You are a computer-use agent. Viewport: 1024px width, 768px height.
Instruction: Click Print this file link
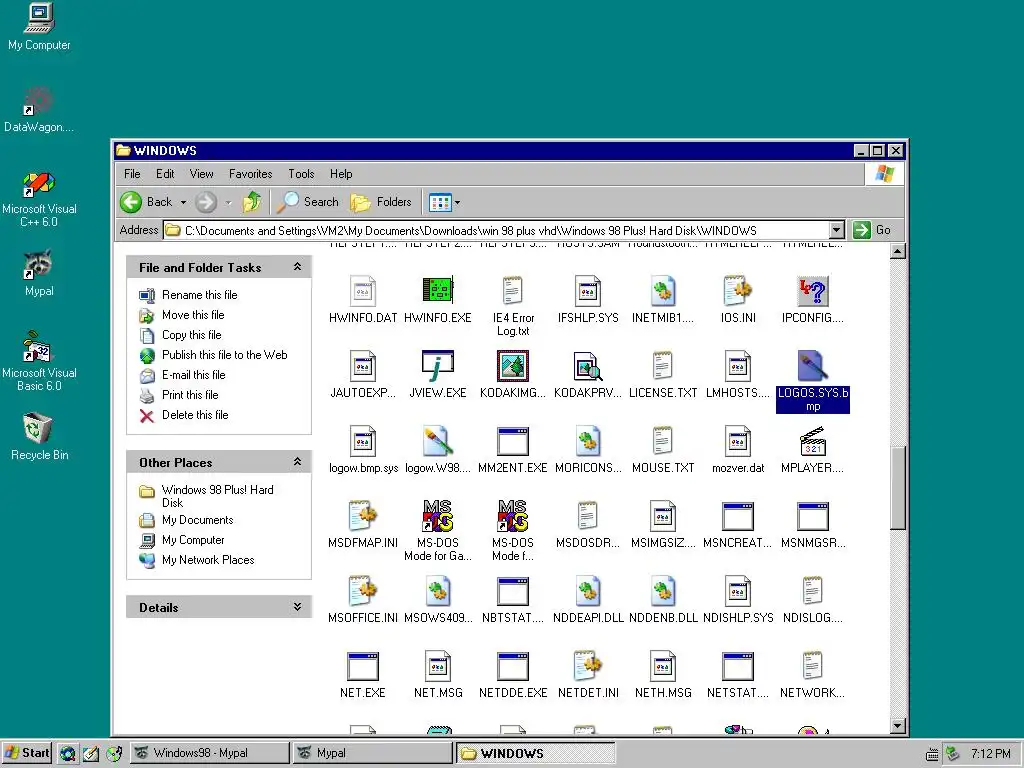[x=189, y=394]
